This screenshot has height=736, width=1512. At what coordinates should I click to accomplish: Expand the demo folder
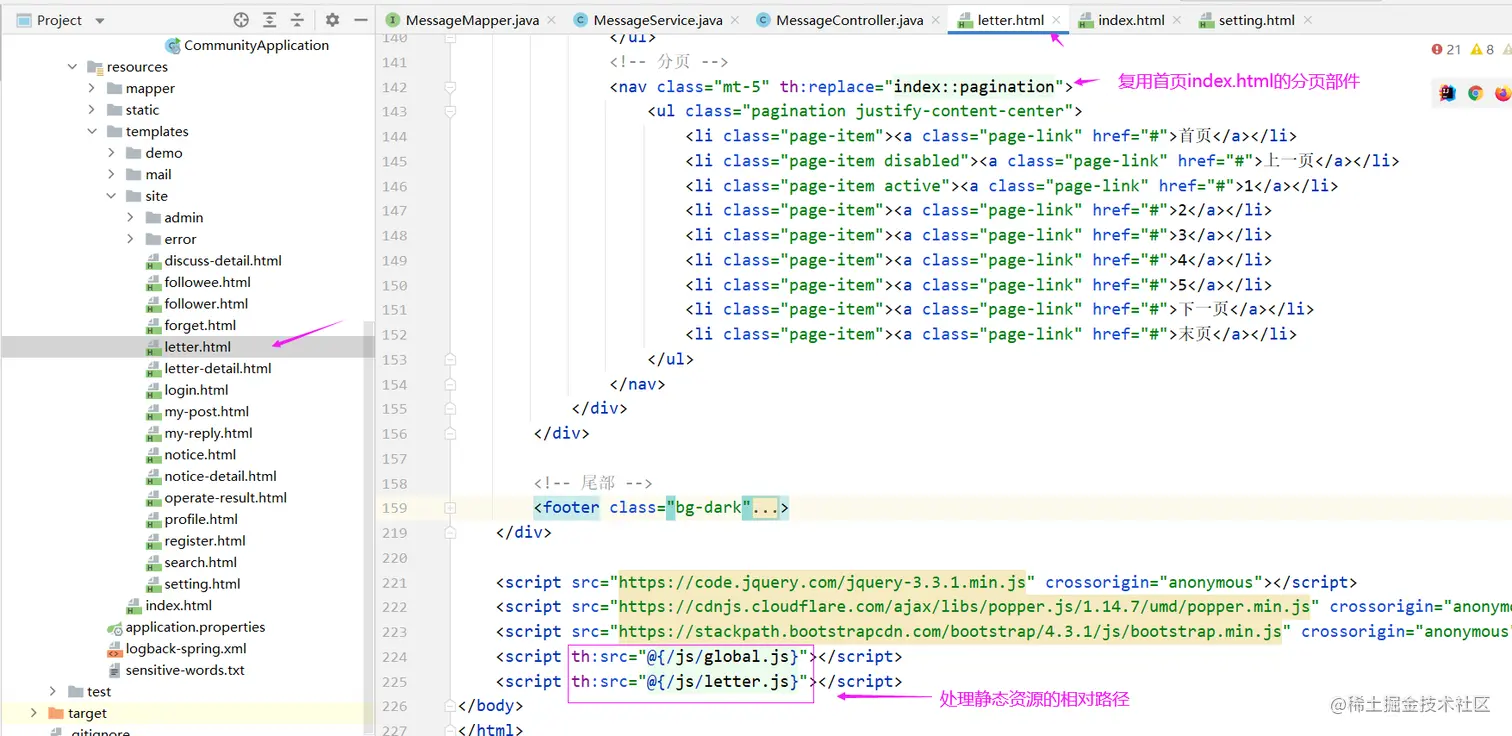(111, 153)
